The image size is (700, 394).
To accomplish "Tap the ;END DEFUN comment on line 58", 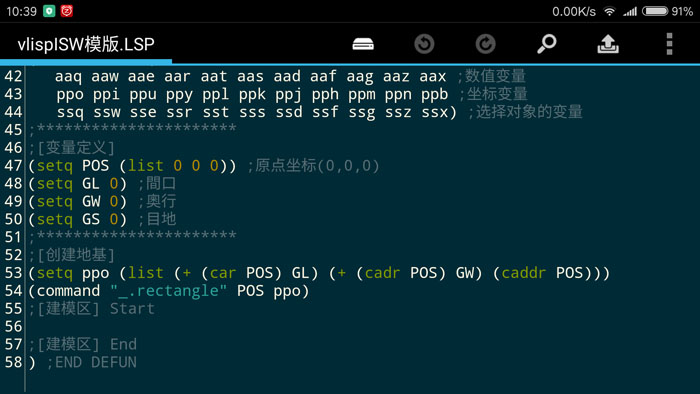I will [x=92, y=362].
